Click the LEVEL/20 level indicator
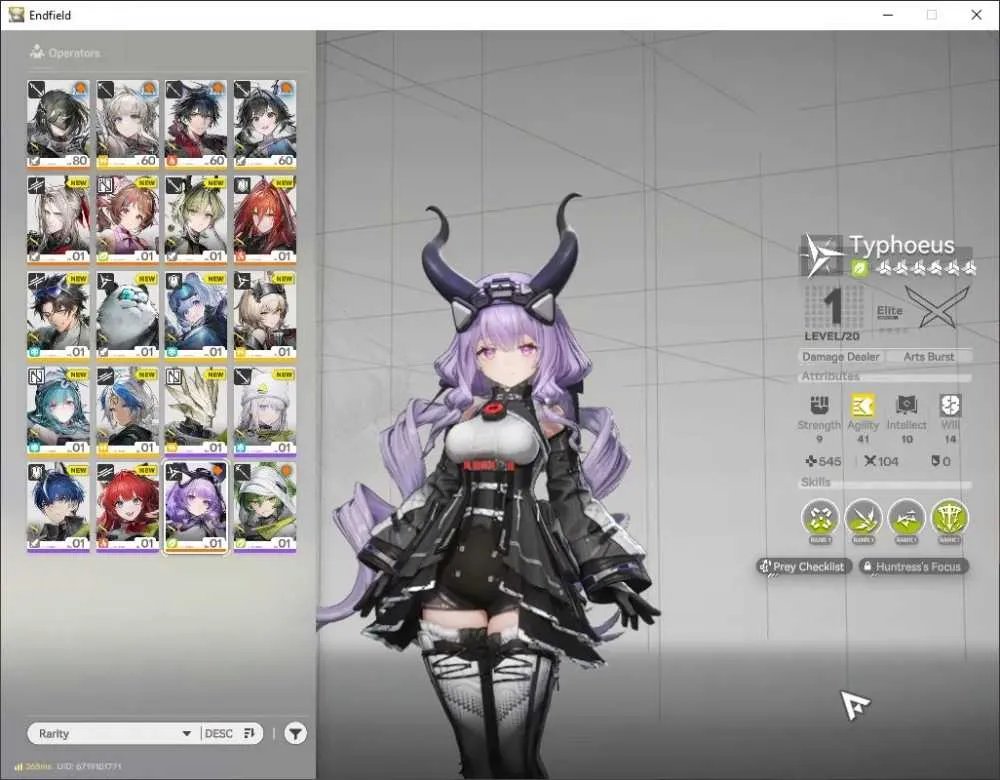The height and width of the screenshot is (780, 1000). coord(832,336)
